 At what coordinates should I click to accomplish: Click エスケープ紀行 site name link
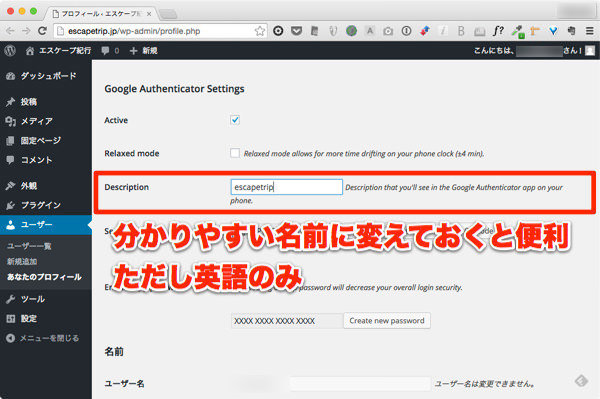tap(59, 50)
